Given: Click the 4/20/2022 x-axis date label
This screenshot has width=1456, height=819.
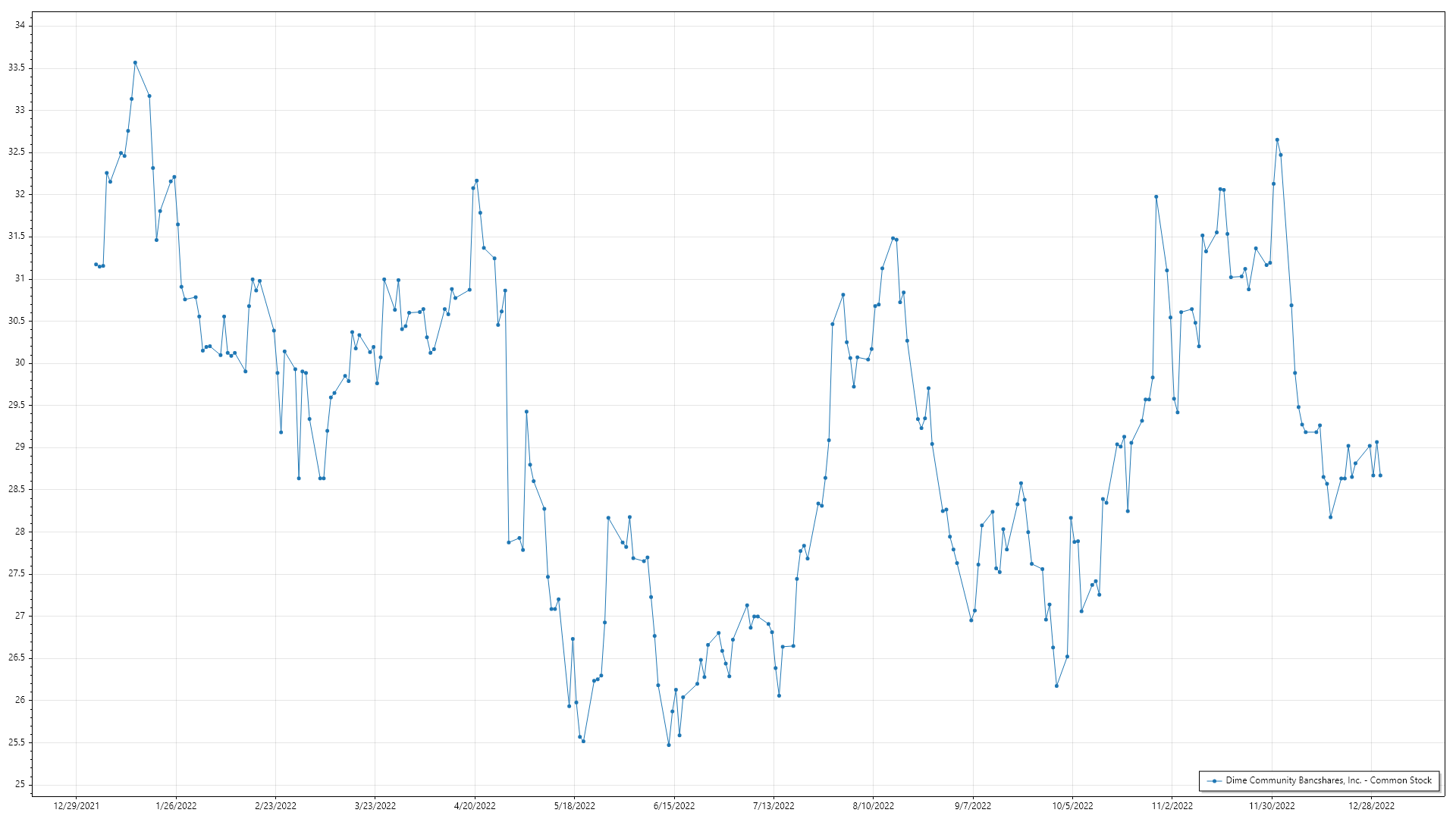Looking at the screenshot, I should (x=475, y=806).
